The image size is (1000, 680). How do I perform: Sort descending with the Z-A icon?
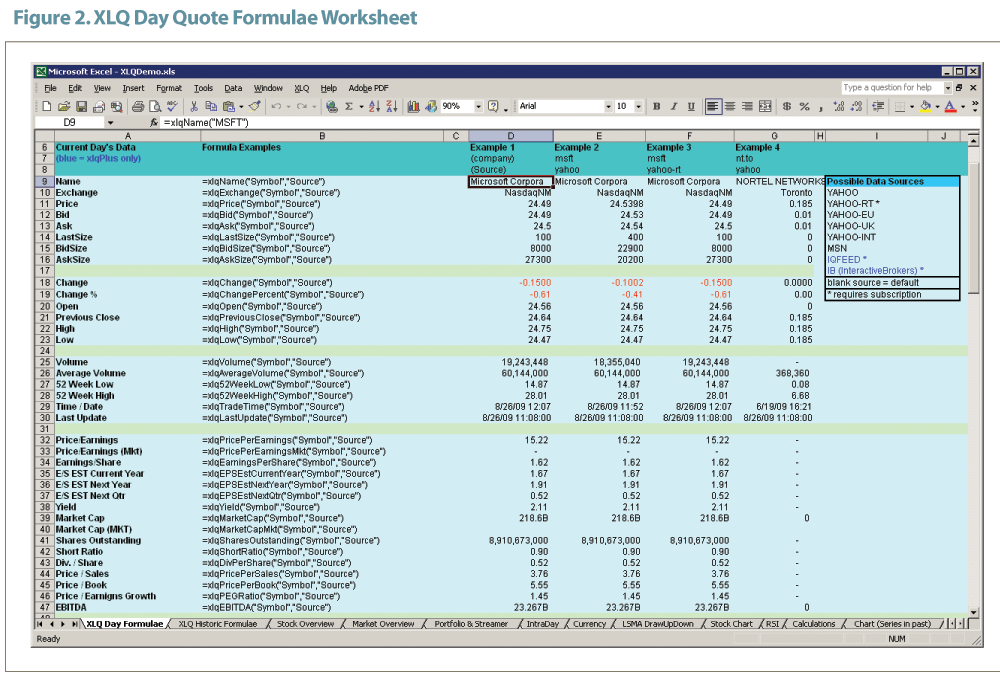tap(392, 107)
